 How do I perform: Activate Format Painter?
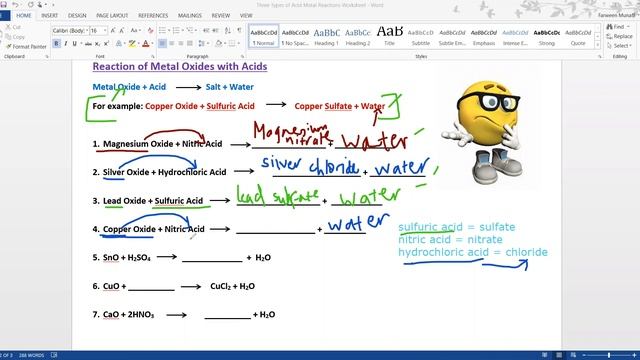(x=27, y=47)
